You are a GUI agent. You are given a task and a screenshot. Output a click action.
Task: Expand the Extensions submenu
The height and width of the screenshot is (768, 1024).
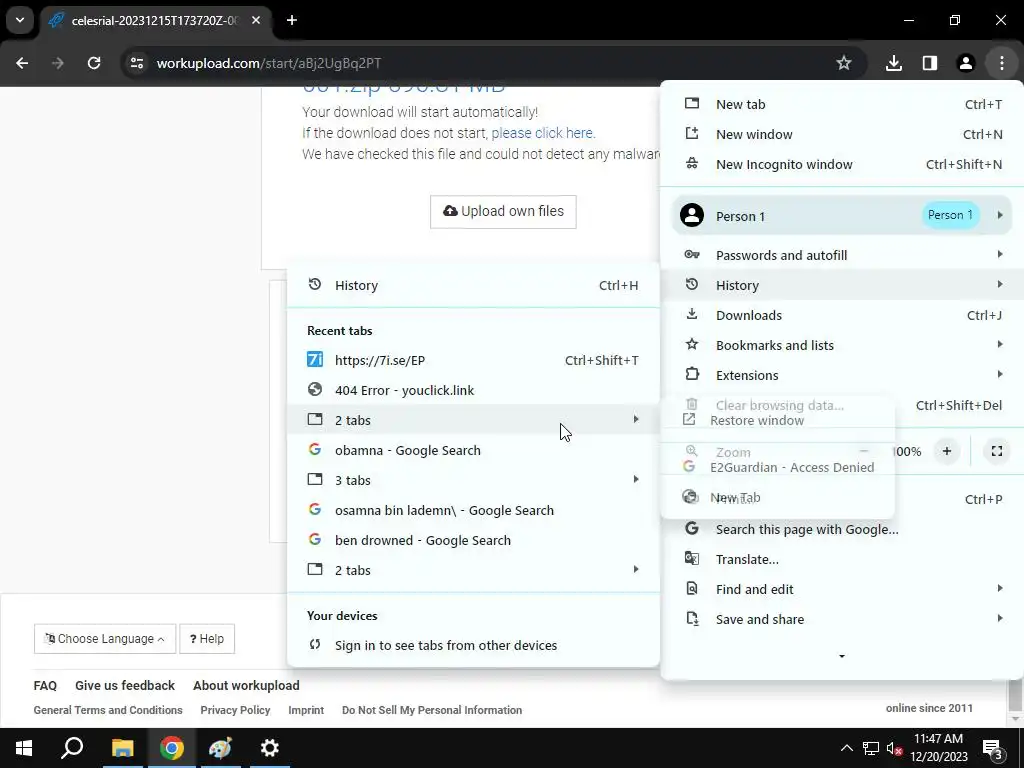[842, 376]
